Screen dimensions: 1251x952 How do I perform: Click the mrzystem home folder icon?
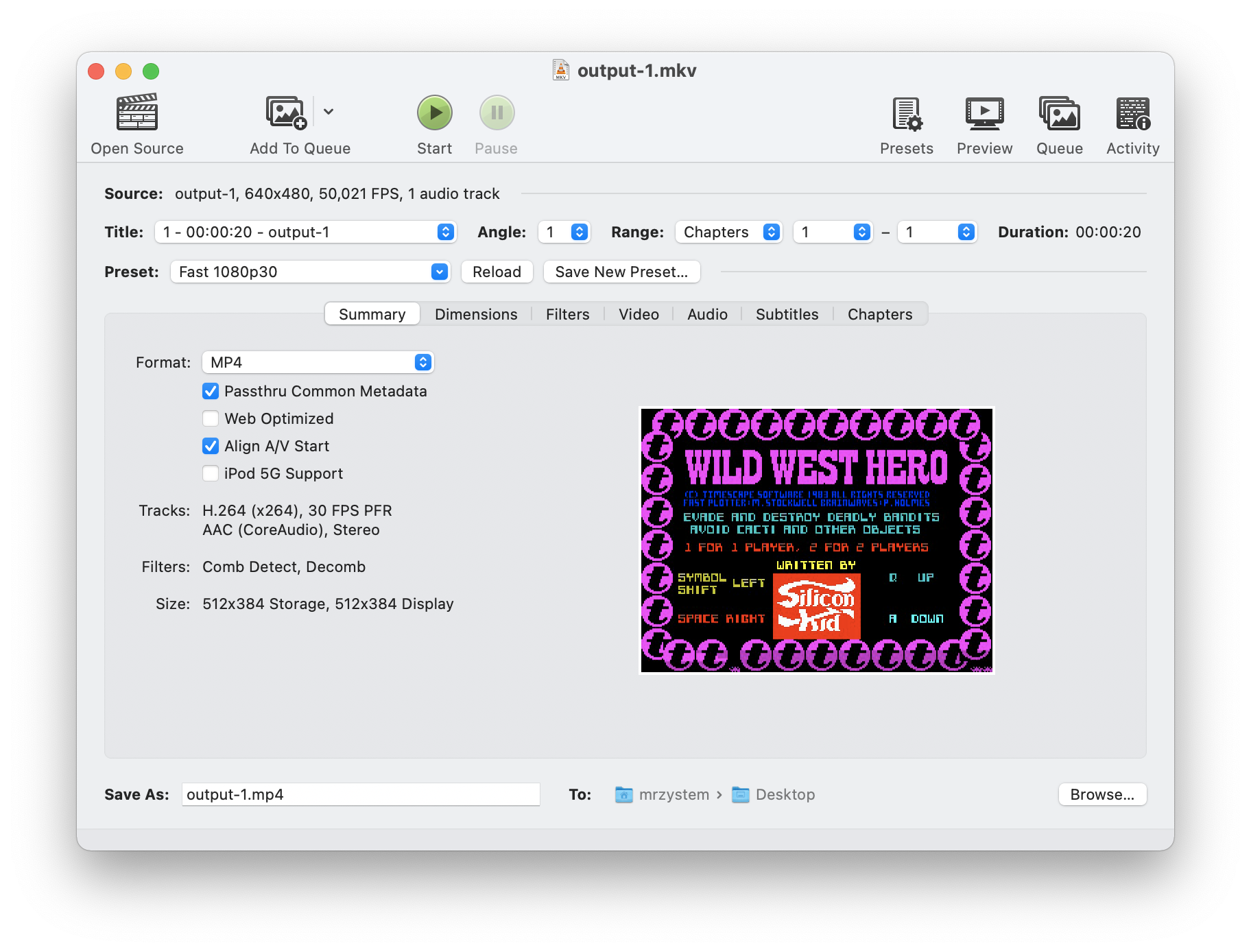click(x=623, y=794)
